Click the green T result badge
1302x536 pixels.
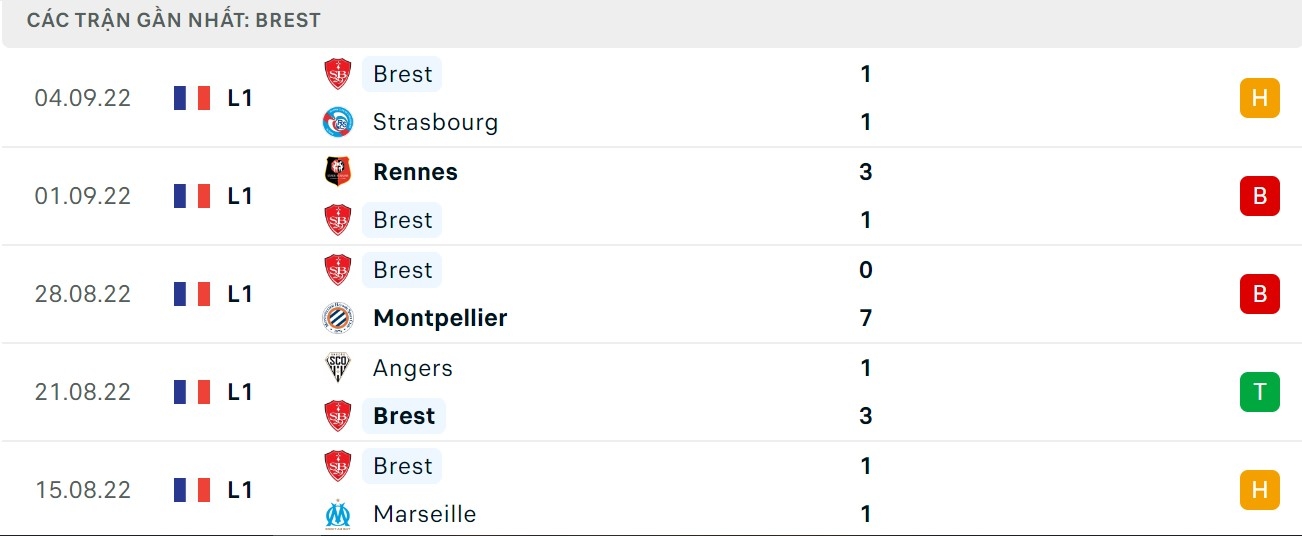click(1259, 392)
